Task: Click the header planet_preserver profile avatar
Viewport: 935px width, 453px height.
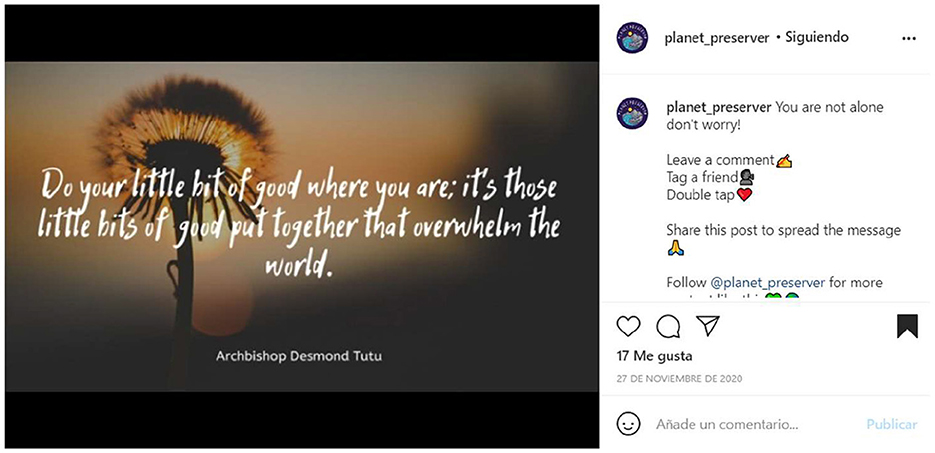Action: [632, 38]
